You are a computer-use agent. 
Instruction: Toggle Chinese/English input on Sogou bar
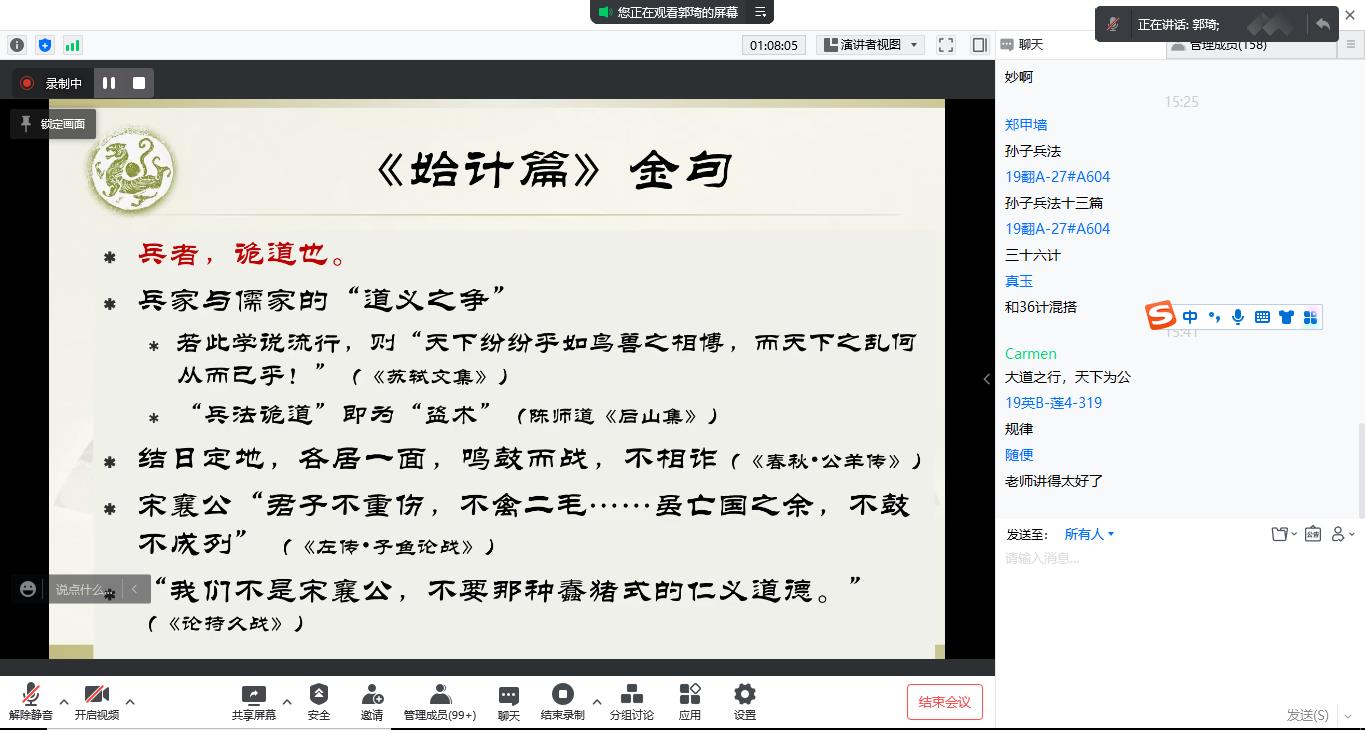click(x=1190, y=316)
